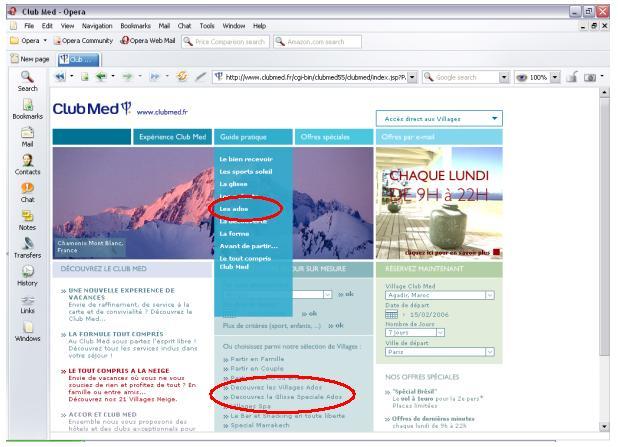Open Expérience Club Med site tab
Viewport: 618px width, 447px height.
(173, 137)
